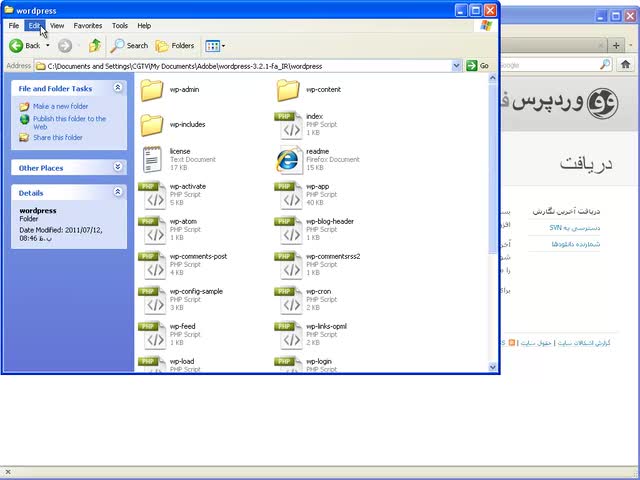Open the browser tab list dropdown arrow

pos(631,45)
